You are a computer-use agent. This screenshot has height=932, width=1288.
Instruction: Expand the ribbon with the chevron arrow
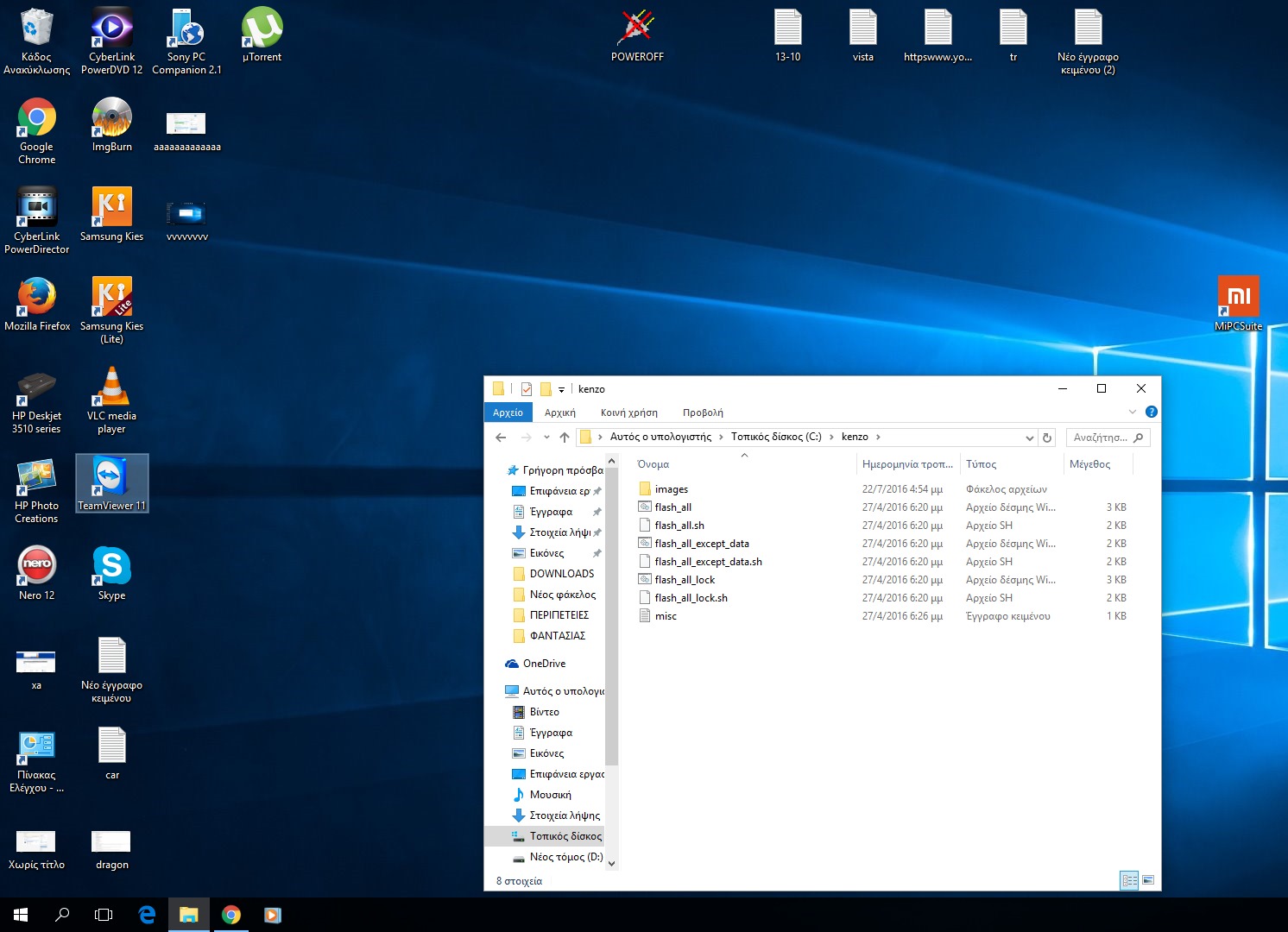pyautogui.click(x=1133, y=412)
